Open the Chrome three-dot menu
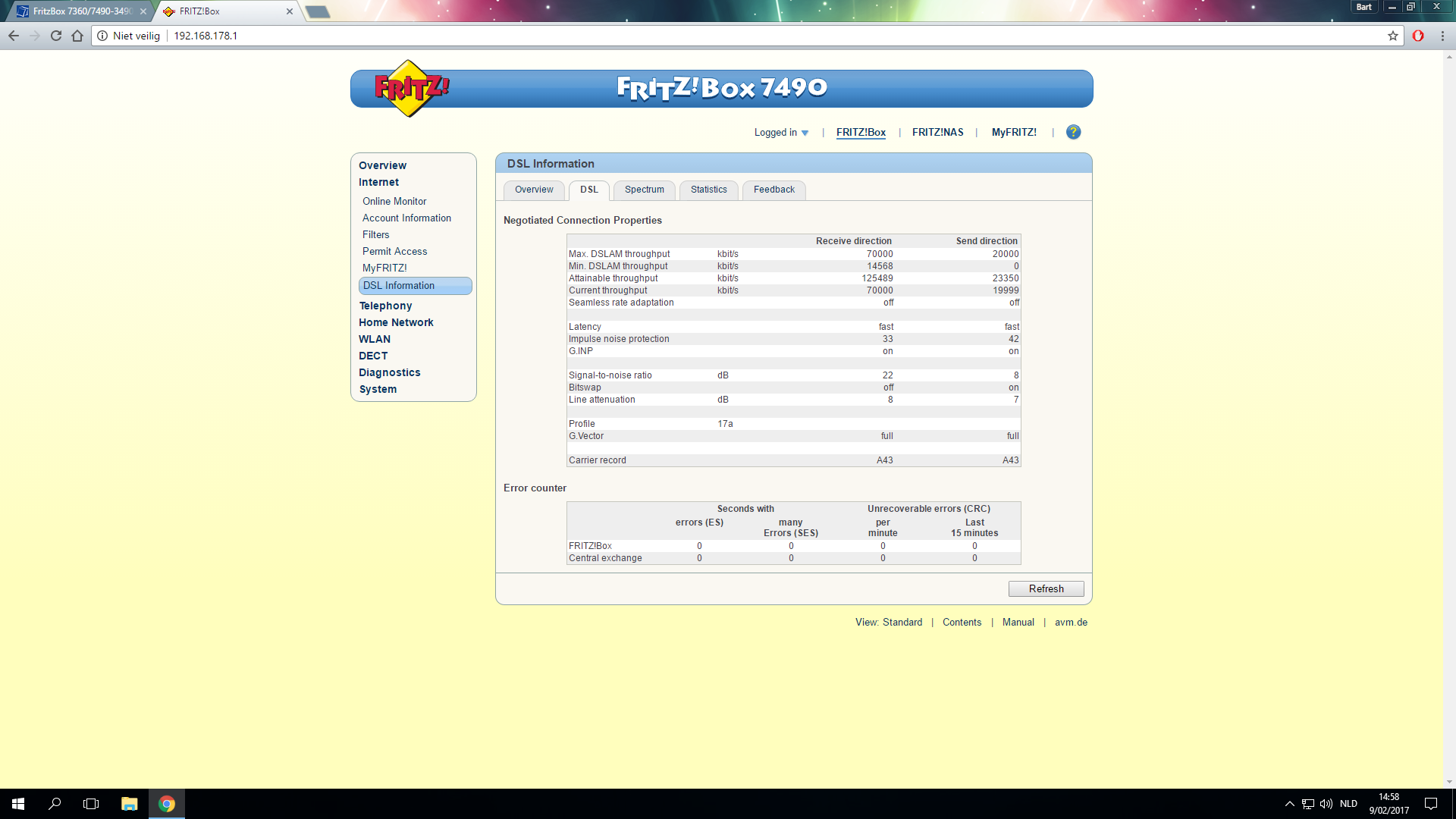This screenshot has width=1456, height=819. coord(1442,36)
